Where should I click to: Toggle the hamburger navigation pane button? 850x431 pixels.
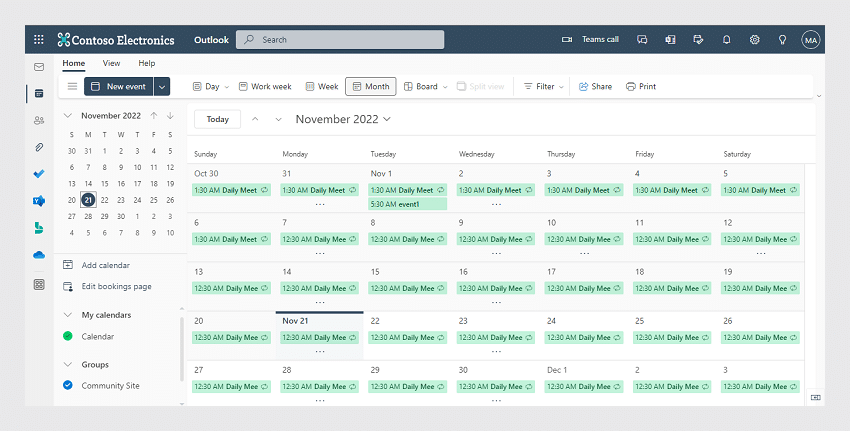(72, 86)
